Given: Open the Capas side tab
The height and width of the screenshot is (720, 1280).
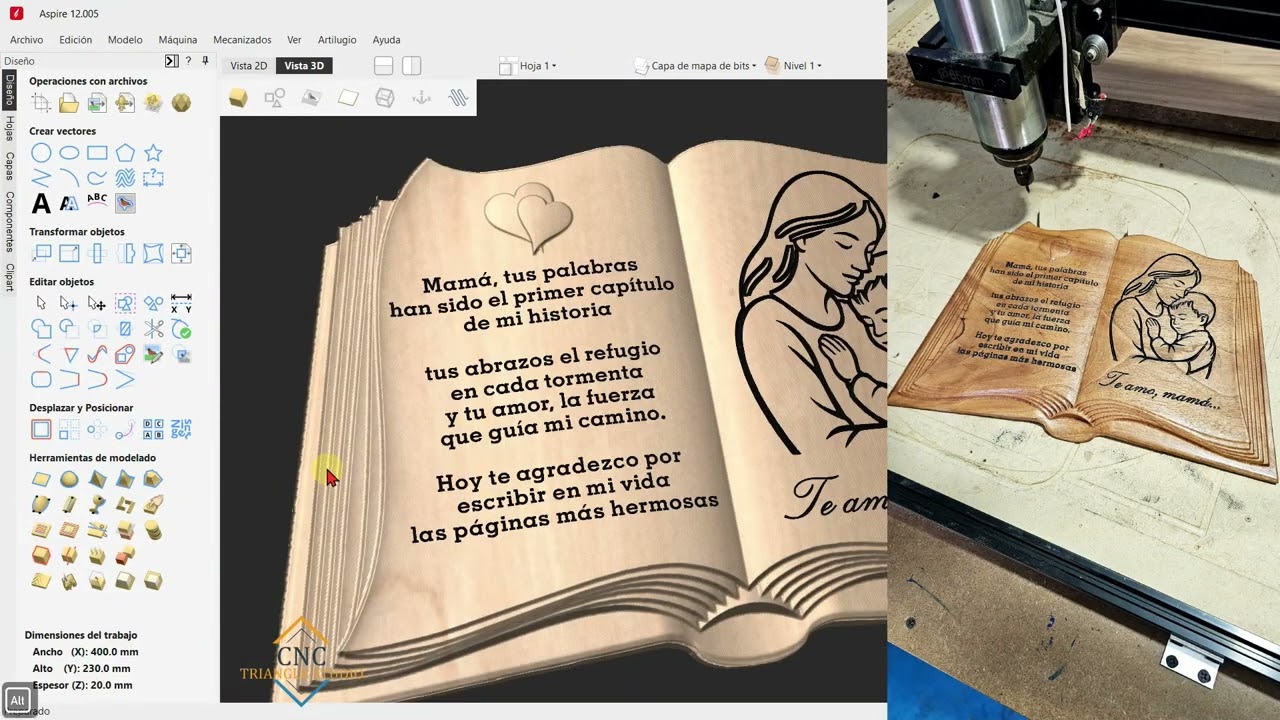Looking at the screenshot, I should pyautogui.click(x=9, y=166).
